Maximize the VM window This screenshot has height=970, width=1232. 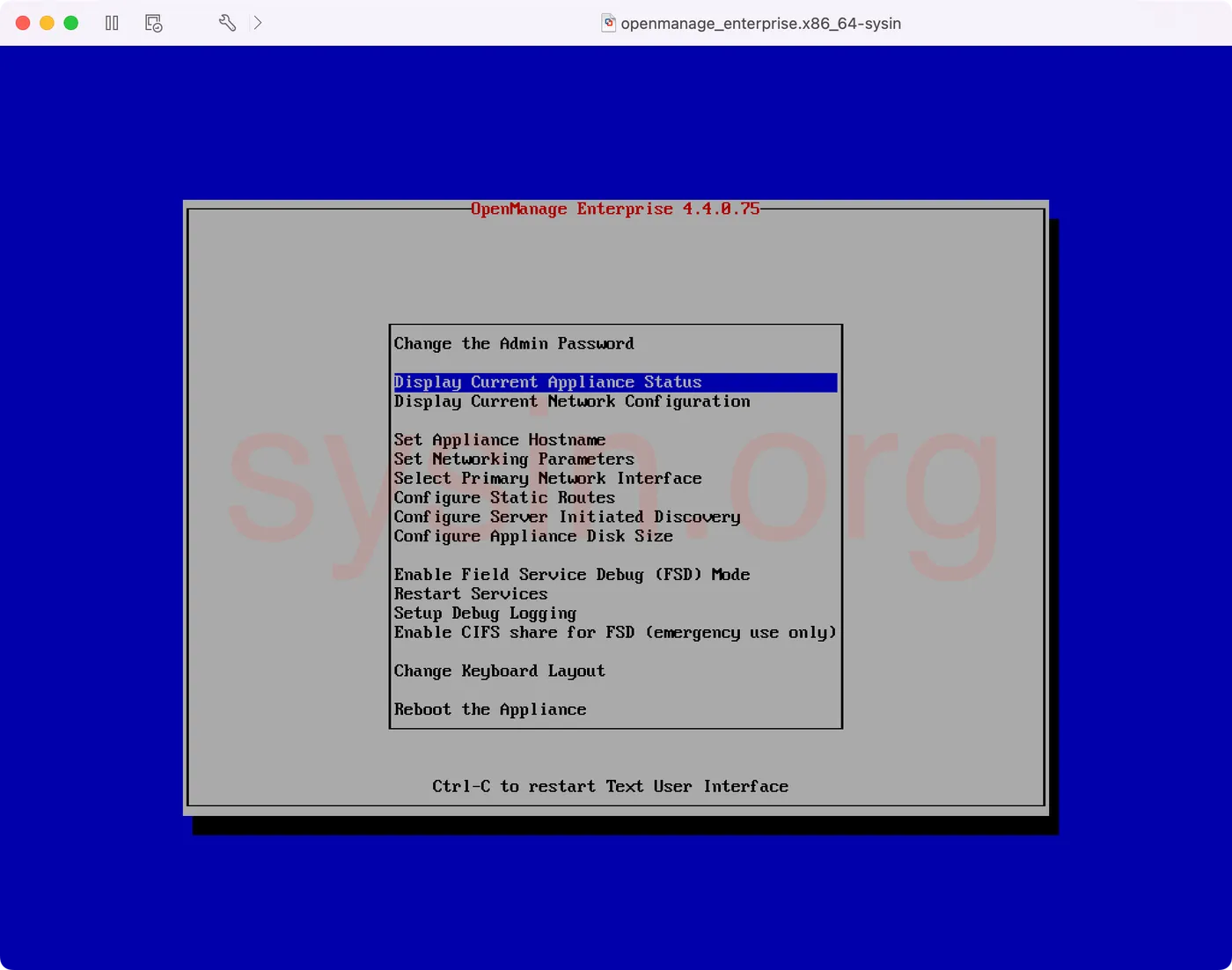click(70, 23)
